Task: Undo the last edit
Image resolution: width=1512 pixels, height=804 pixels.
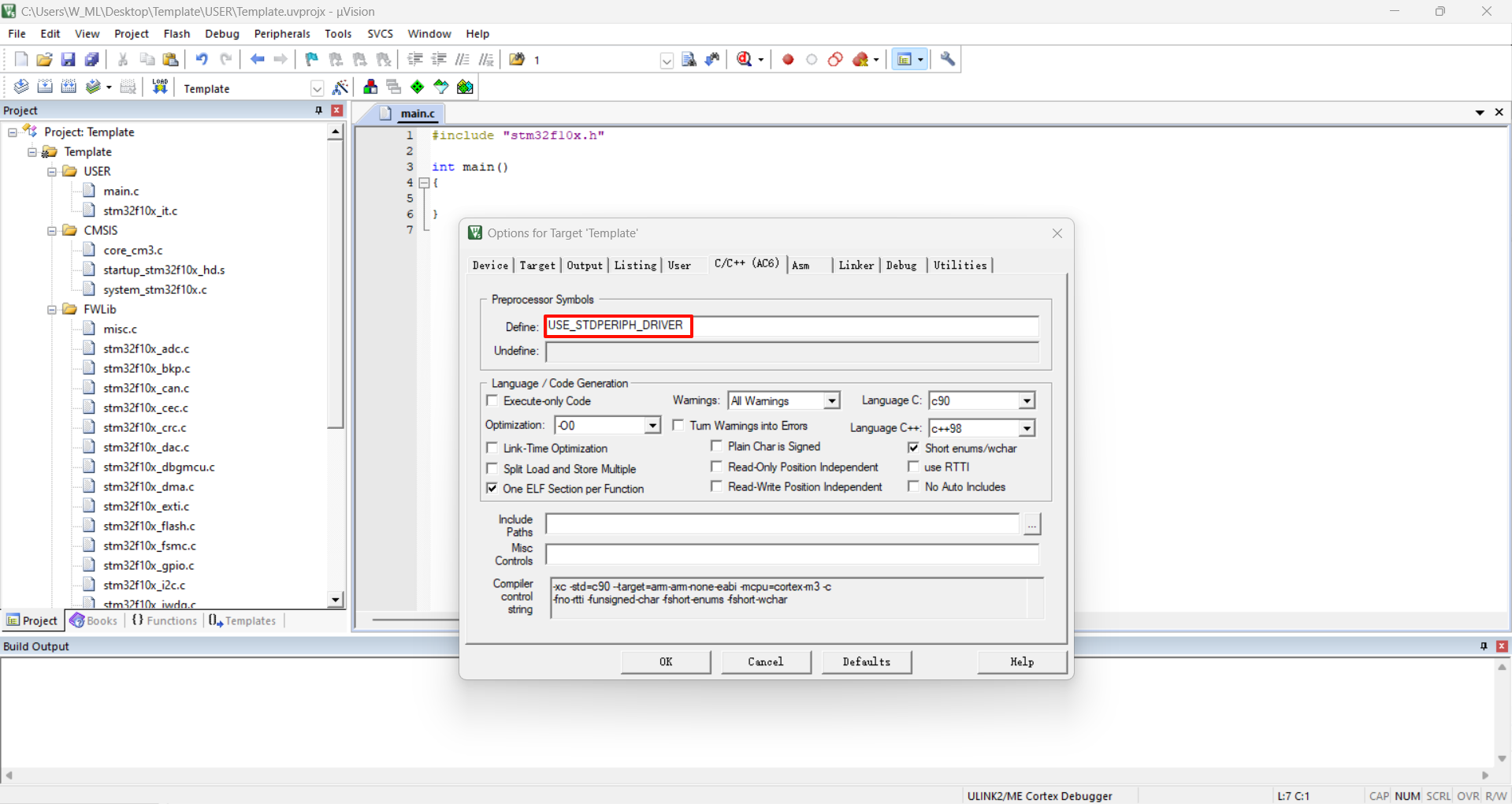Action: coord(202,59)
